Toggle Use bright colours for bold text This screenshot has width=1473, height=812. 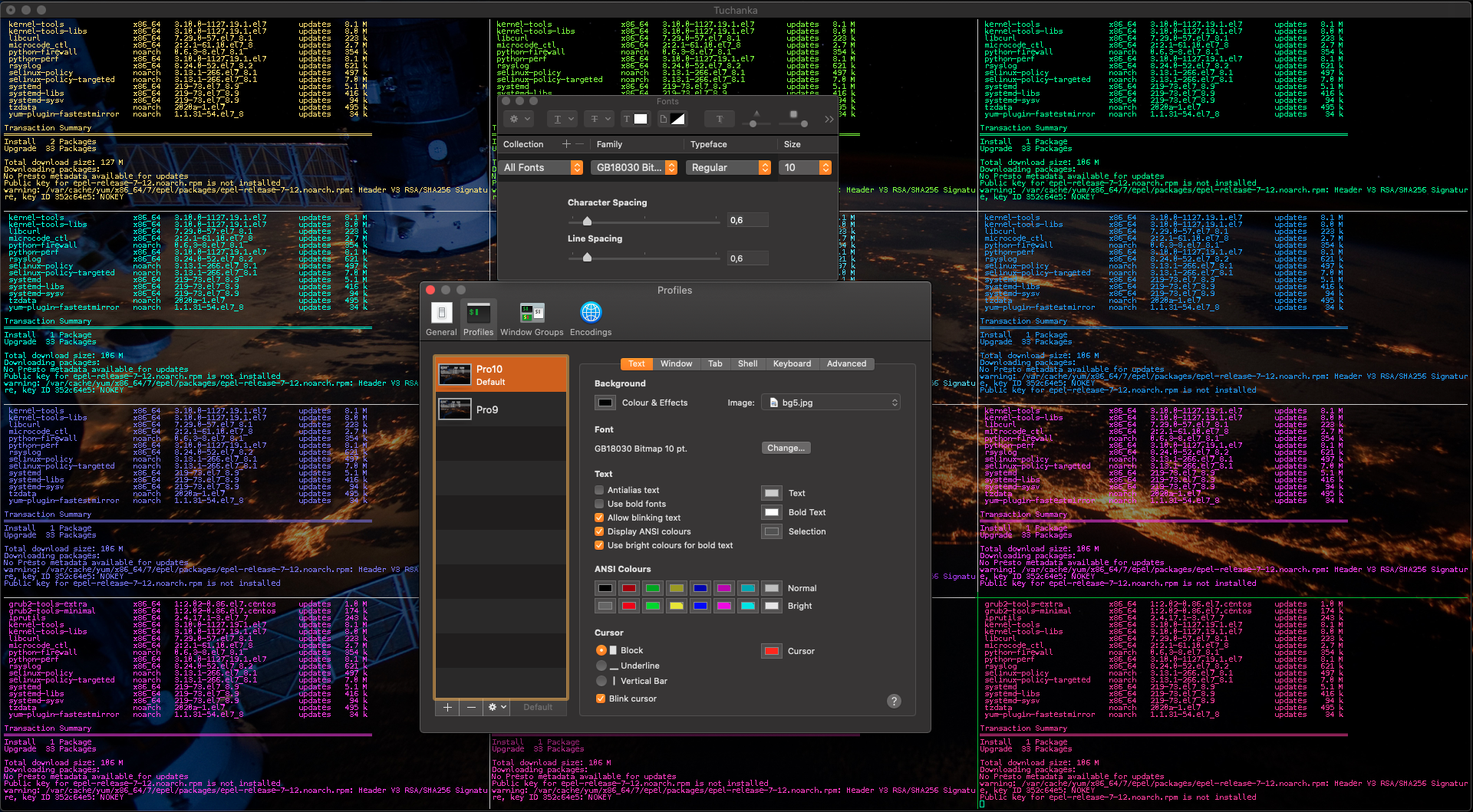click(599, 545)
